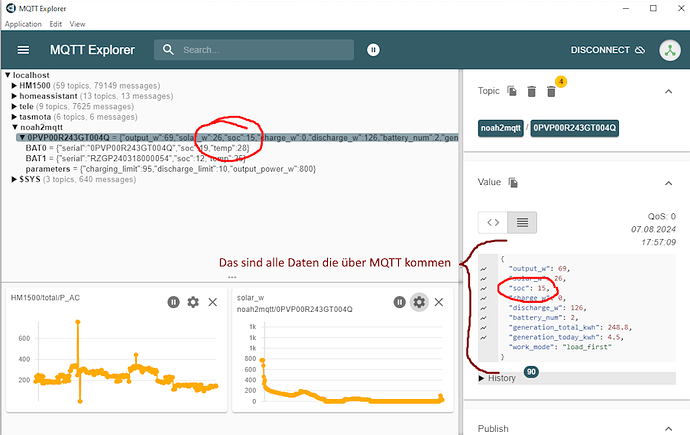Screen dimensions: 690x435
Task: Select the 0PVP00R243GT004Q tree row
Action: click(x=238, y=138)
